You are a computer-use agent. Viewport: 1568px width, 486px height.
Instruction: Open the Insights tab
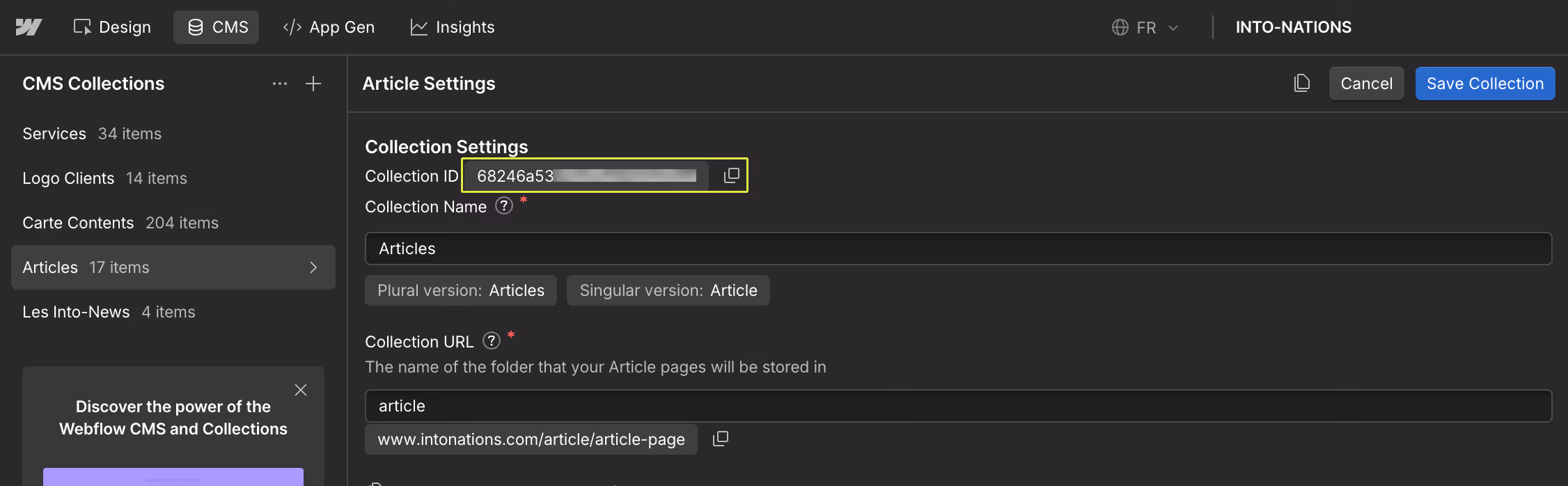coord(453,27)
